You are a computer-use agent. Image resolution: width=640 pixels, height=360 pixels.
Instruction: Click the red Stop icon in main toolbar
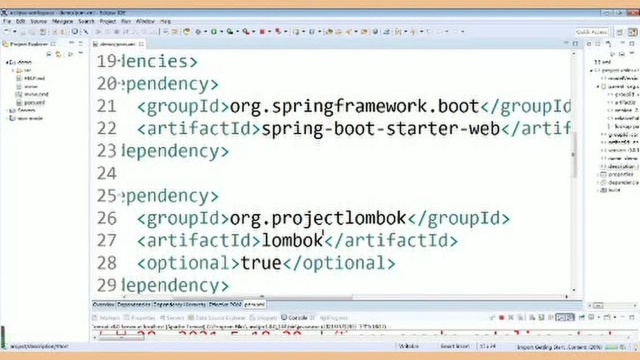tap(262, 31)
